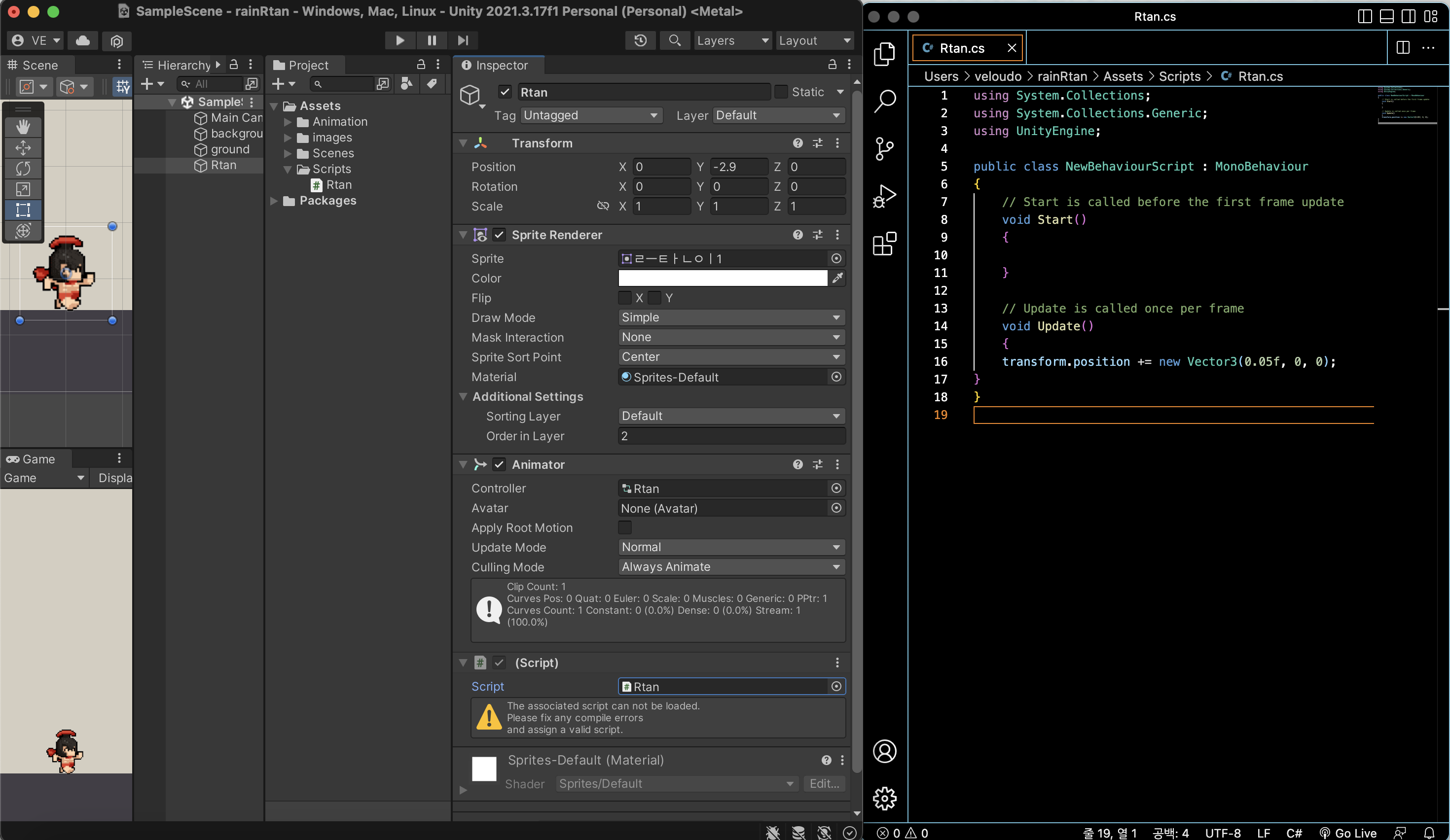Open Unity undo history button
The height and width of the screenshot is (840, 1450).
click(640, 40)
